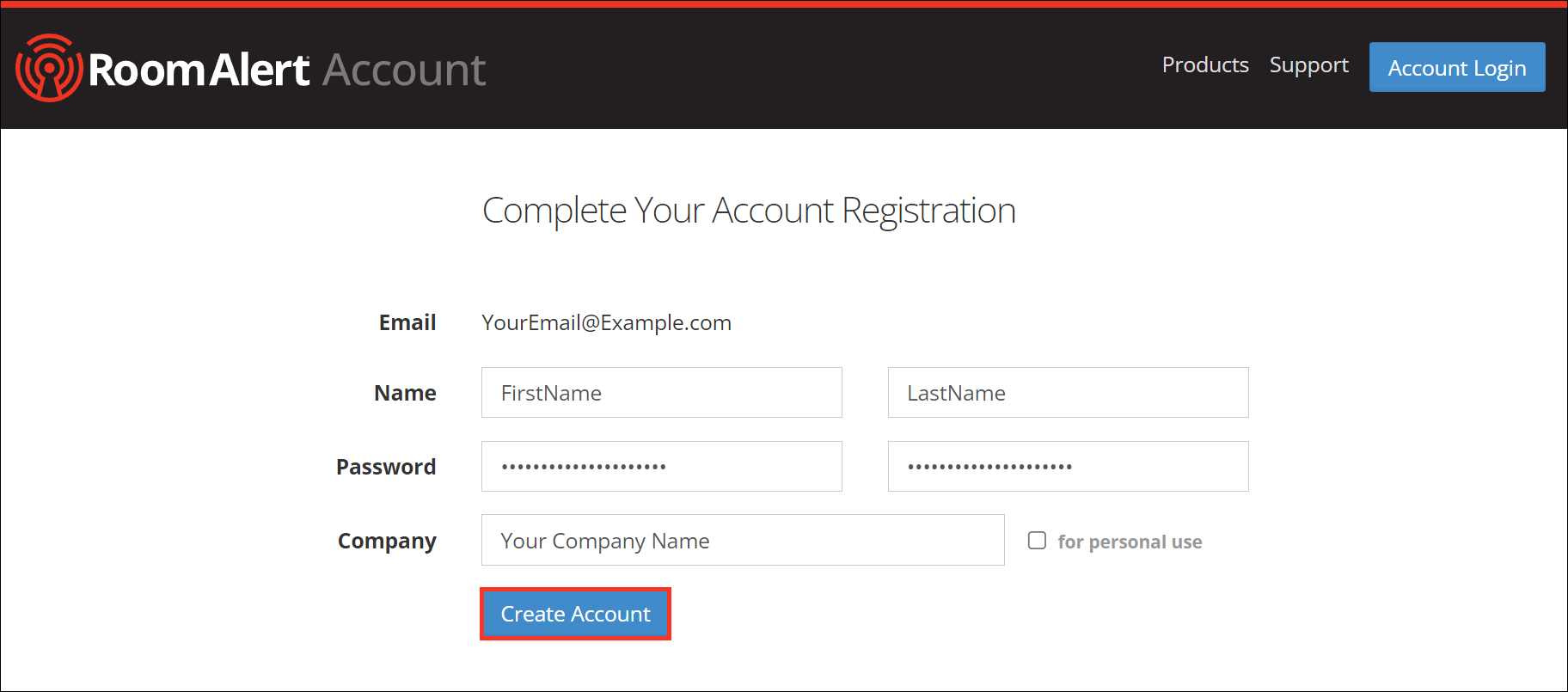This screenshot has height=692, width=1568.
Task: Click the Email field label
Action: [407, 322]
